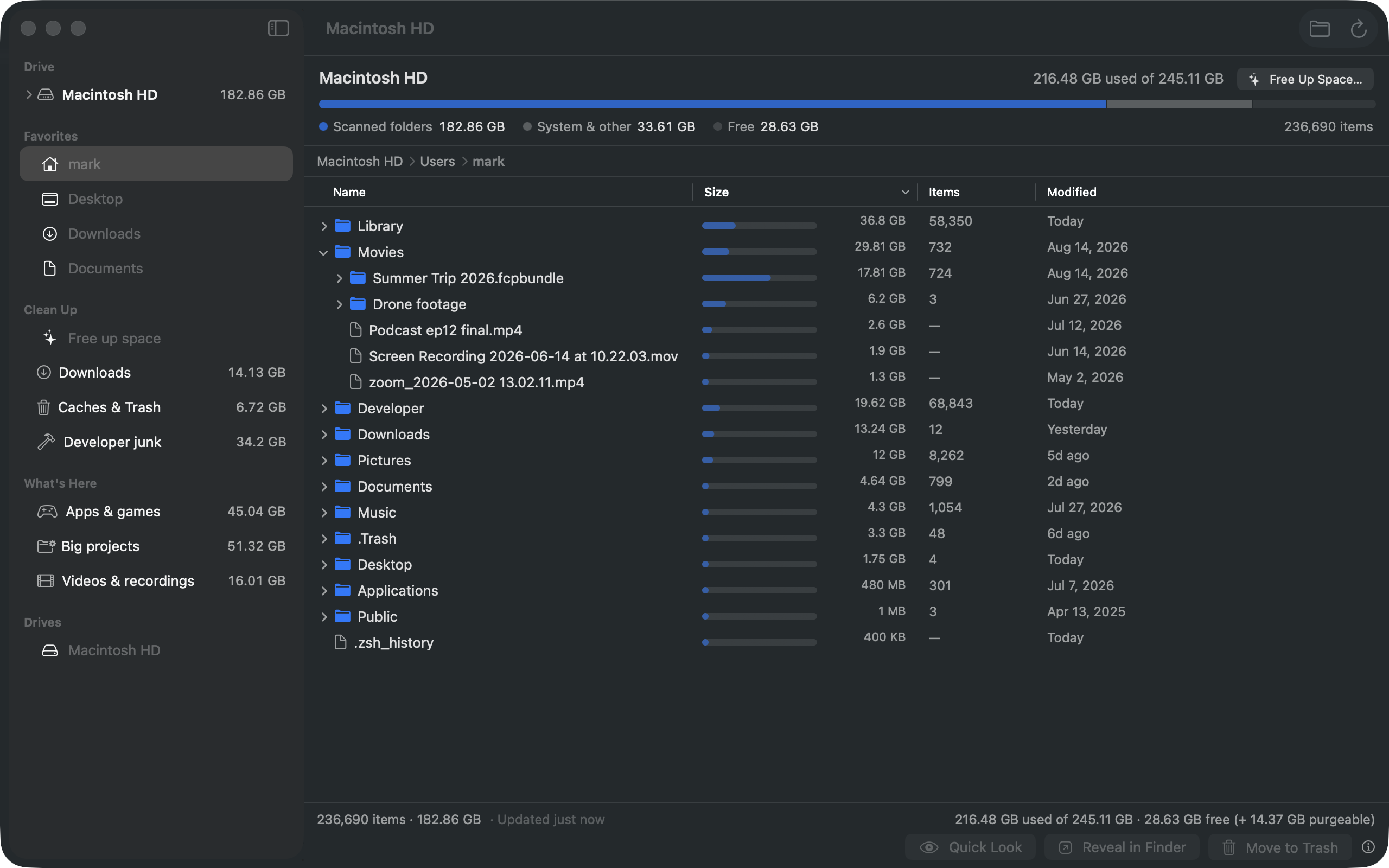Go to Macintosh HD in breadcrumb path
Screen dimensions: 1389x868
pos(360,161)
